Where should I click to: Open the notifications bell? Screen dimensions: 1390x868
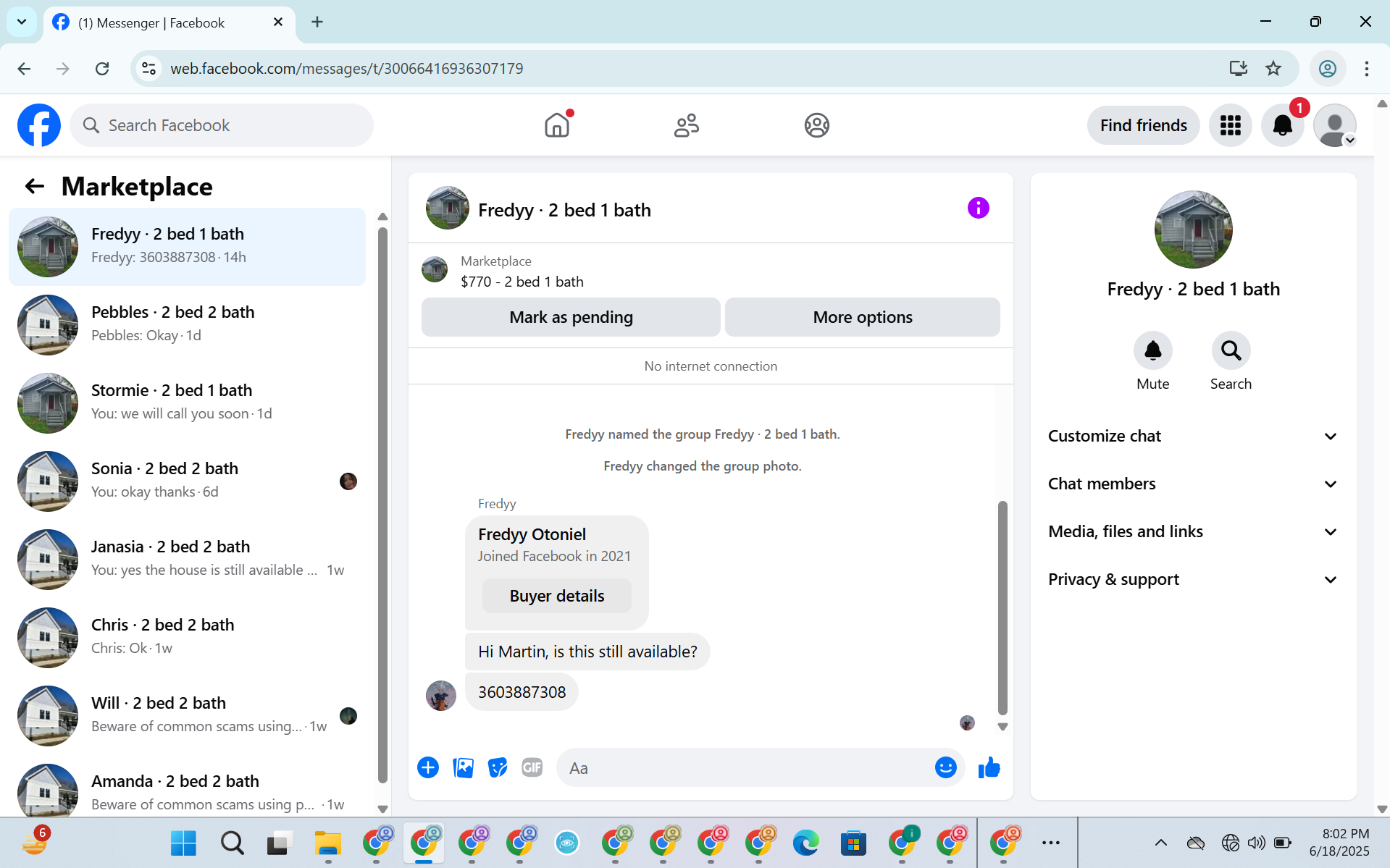pos(1282,125)
